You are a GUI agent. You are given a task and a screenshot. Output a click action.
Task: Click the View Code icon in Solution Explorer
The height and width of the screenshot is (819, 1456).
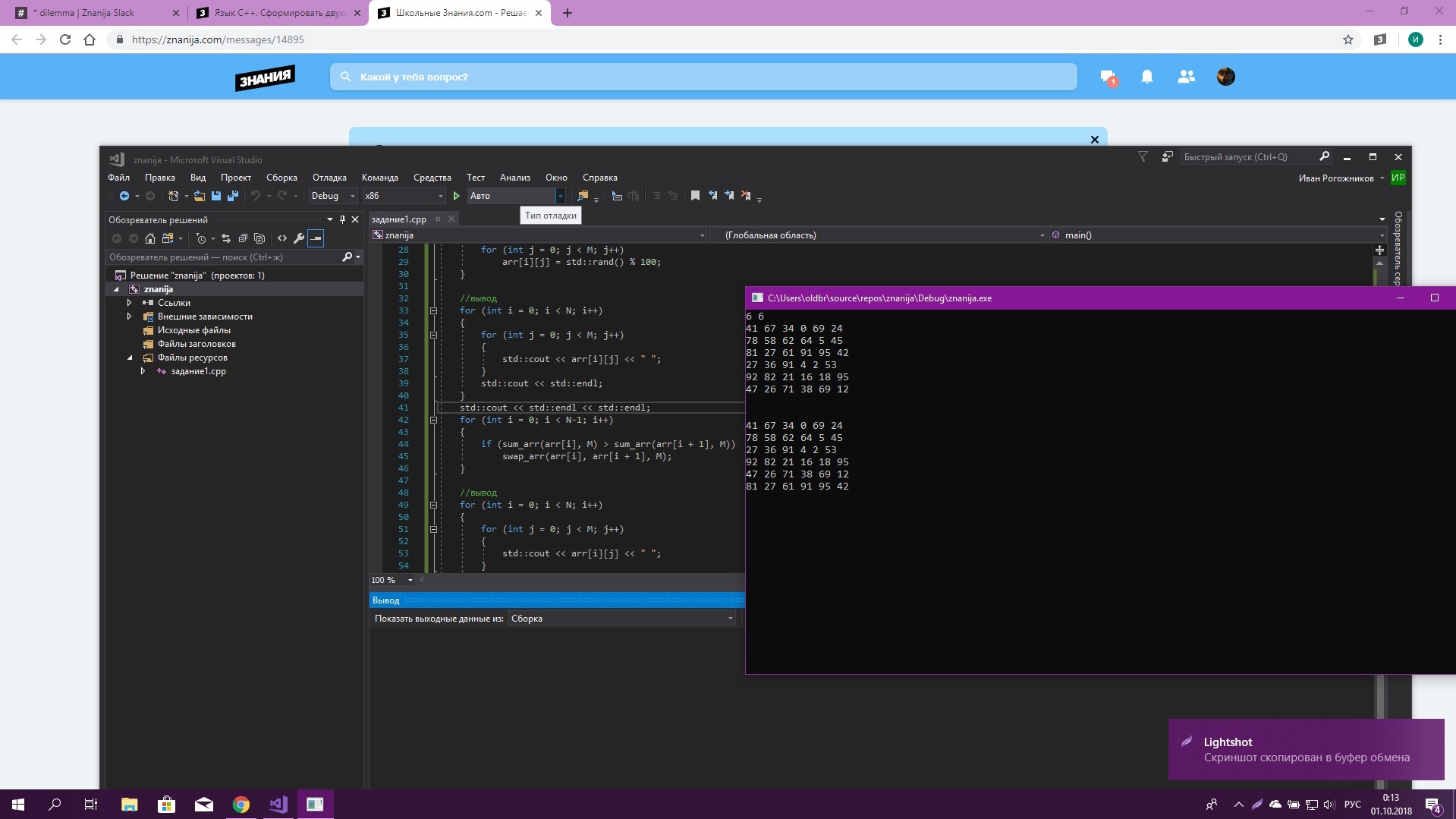pos(282,238)
